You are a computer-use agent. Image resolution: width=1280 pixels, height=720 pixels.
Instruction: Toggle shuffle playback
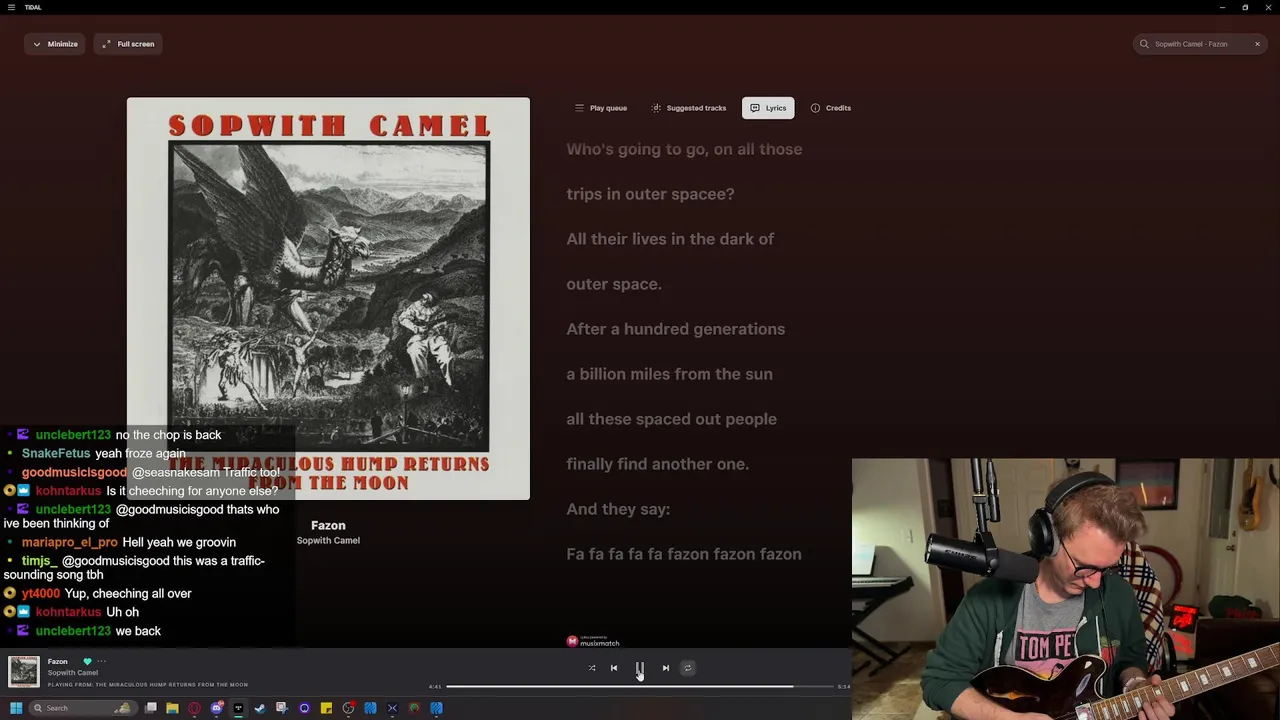point(592,668)
